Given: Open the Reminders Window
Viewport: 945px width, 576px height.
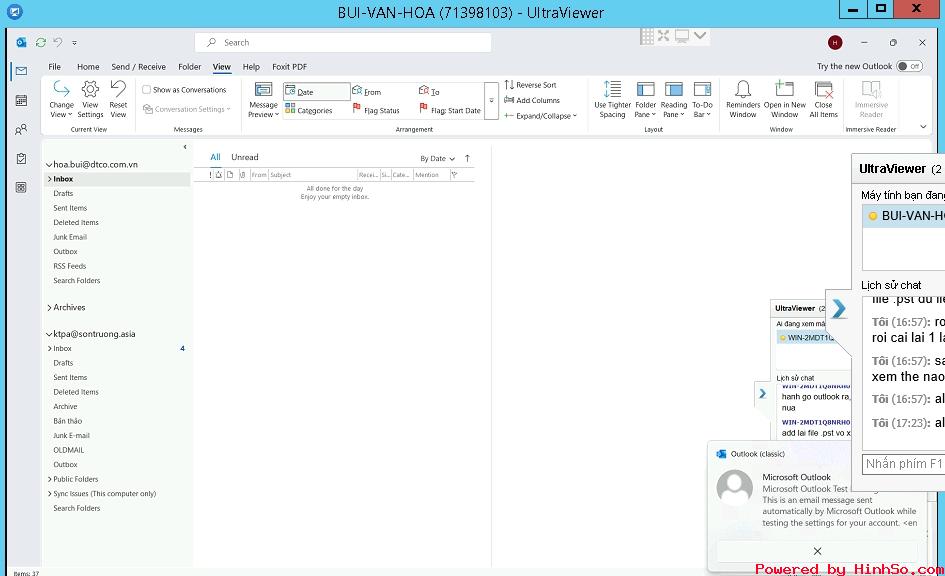Looking at the screenshot, I should pos(743,99).
